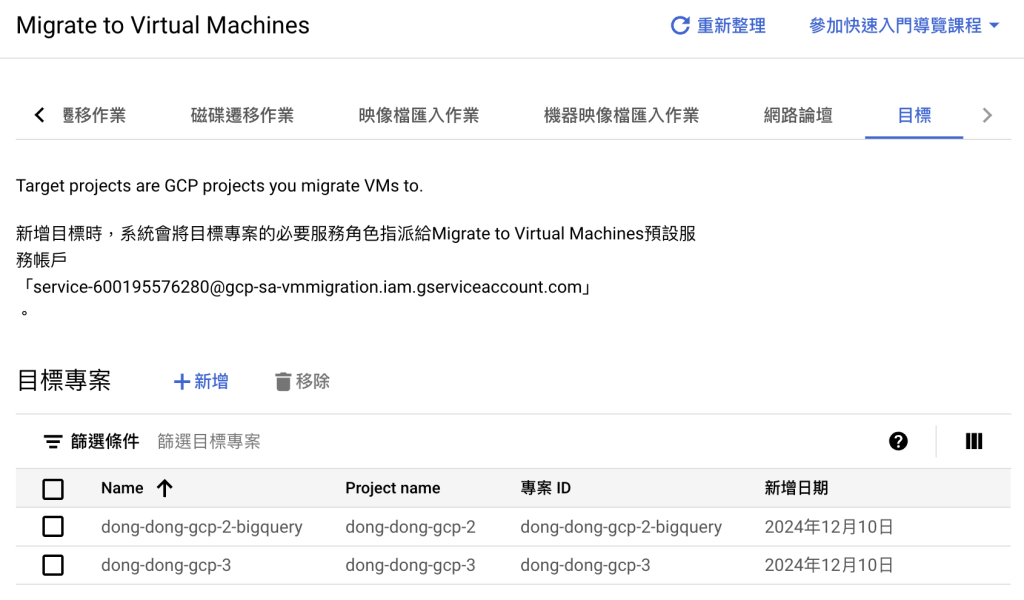Screen dimensions: 1024x600
Task: Click the date for dong-dong-gcp-2-bigquery row
Action: tap(829, 527)
